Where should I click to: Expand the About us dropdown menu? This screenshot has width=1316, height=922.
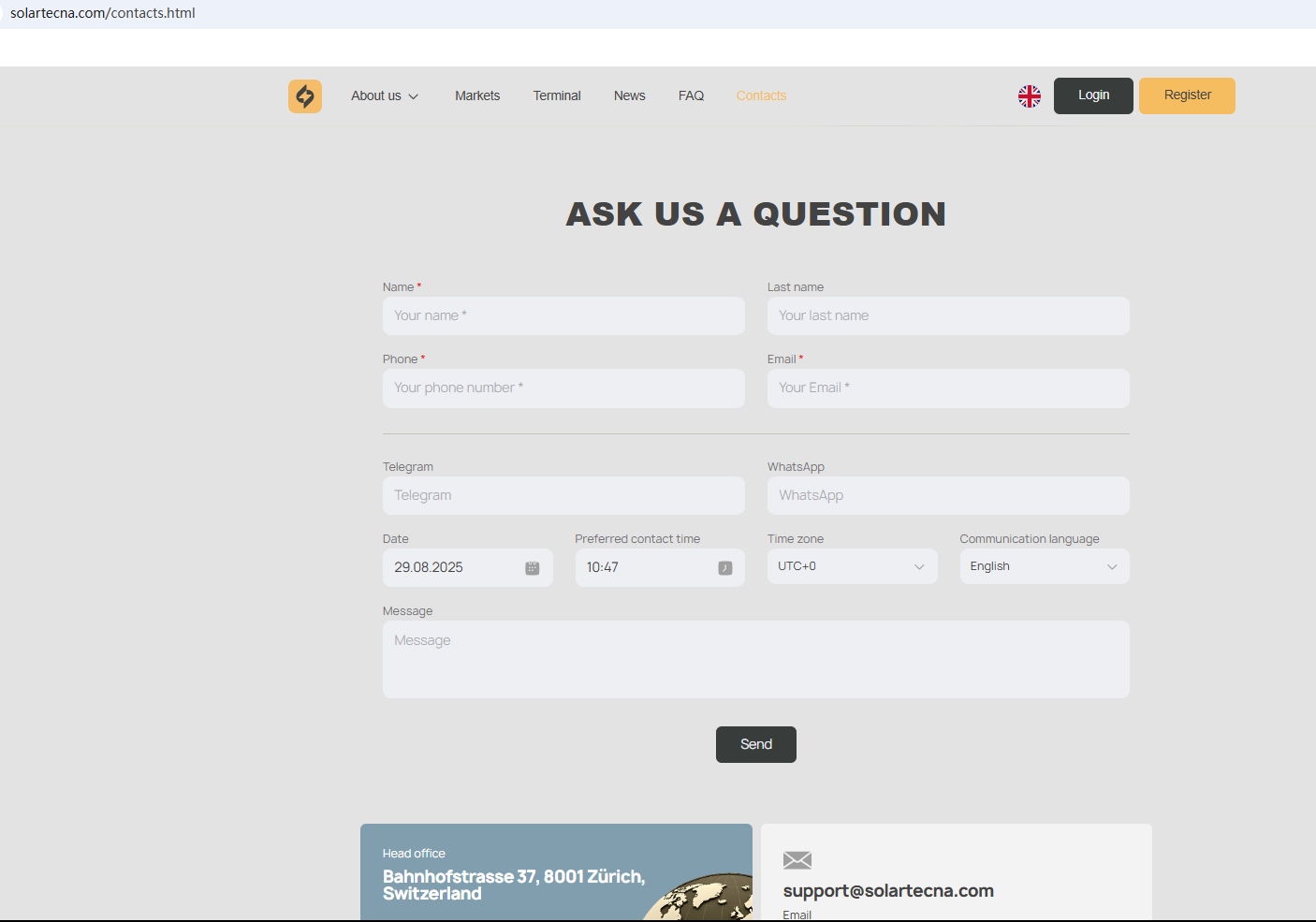point(384,96)
